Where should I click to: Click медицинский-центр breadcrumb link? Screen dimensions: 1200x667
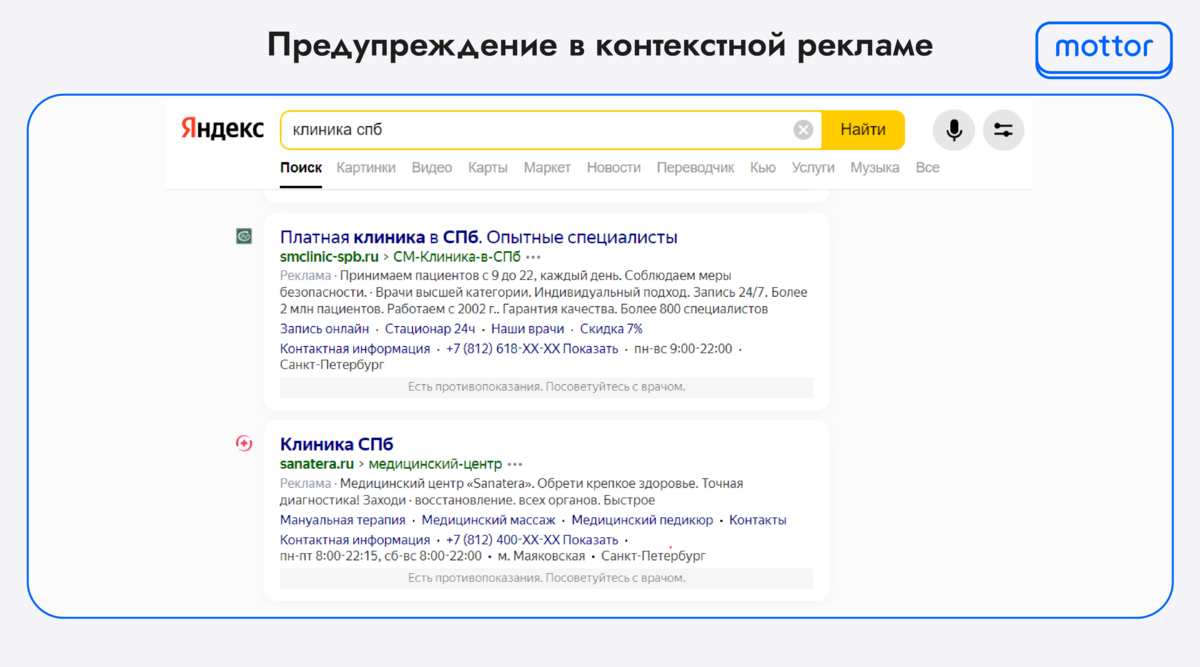[x=435, y=464]
